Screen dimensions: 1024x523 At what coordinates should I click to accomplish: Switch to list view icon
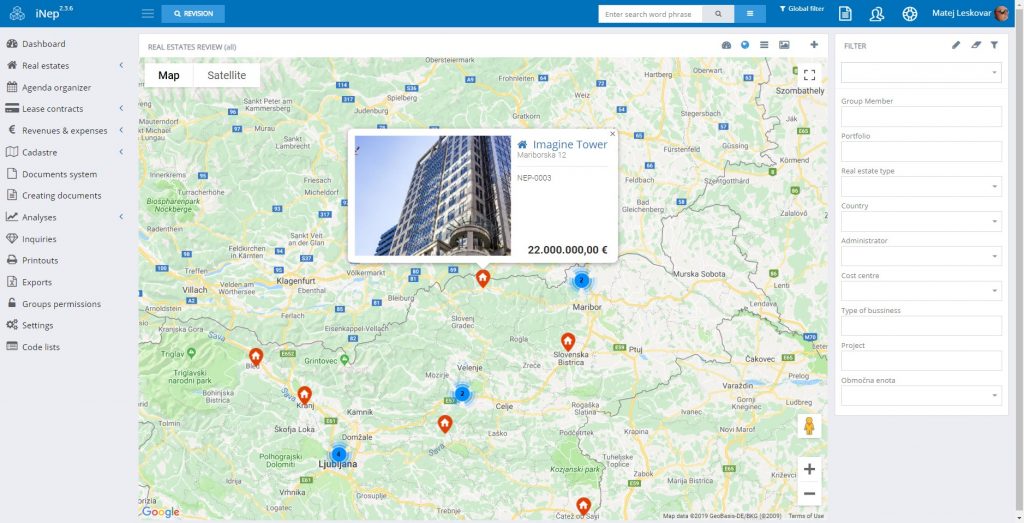click(764, 45)
